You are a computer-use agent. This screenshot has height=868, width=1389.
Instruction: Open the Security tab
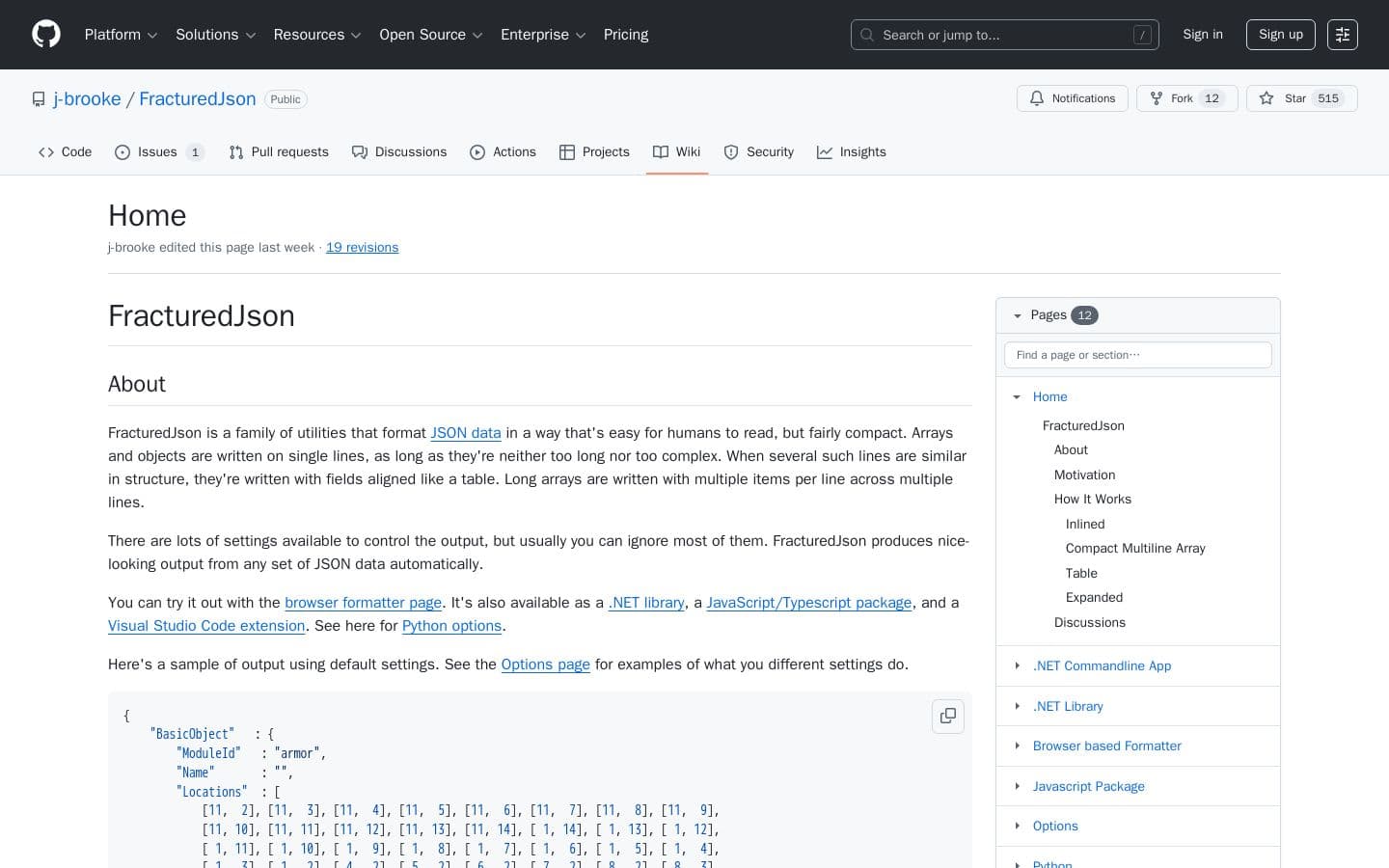click(759, 152)
